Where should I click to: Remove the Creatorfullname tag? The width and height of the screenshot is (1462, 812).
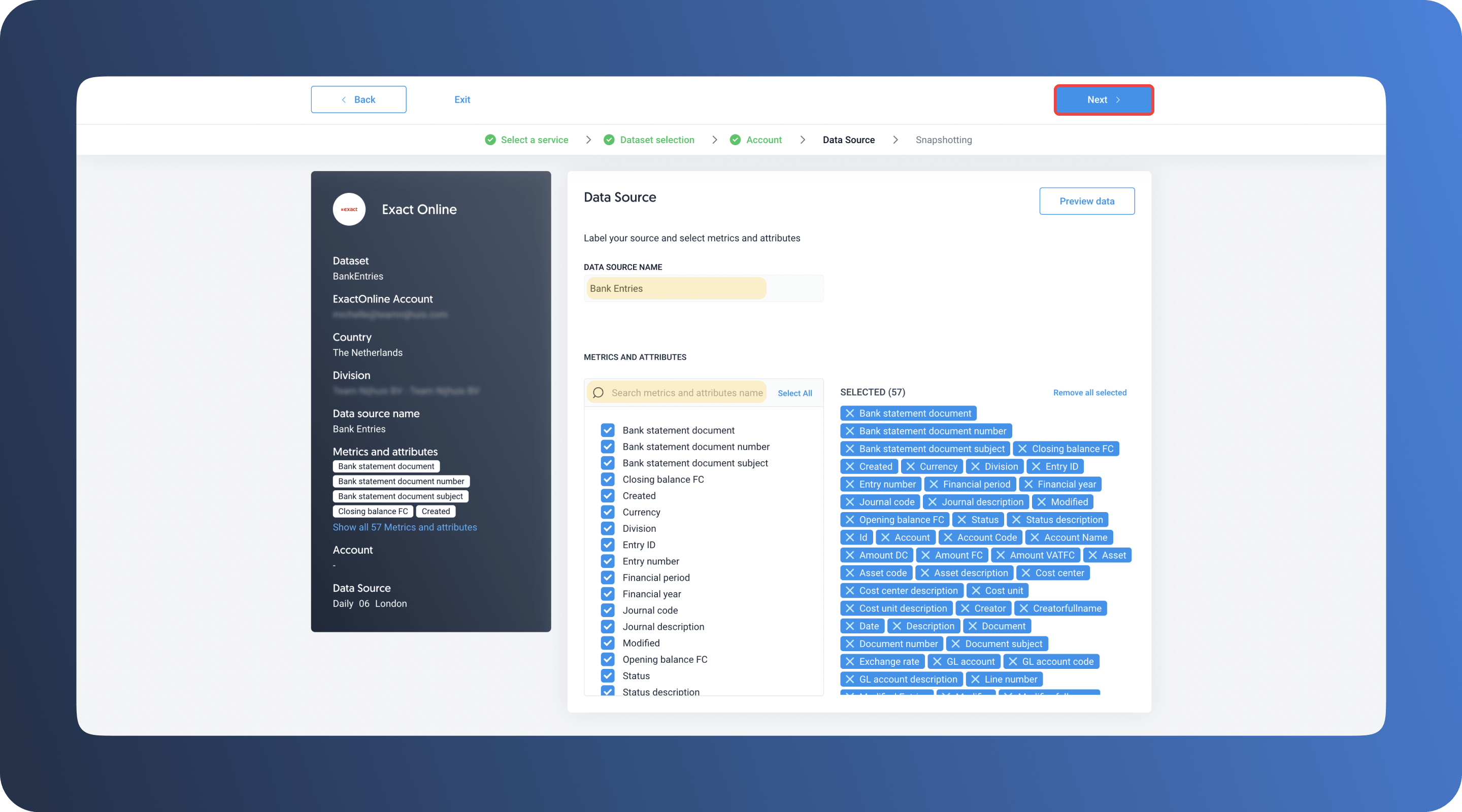(1023, 608)
